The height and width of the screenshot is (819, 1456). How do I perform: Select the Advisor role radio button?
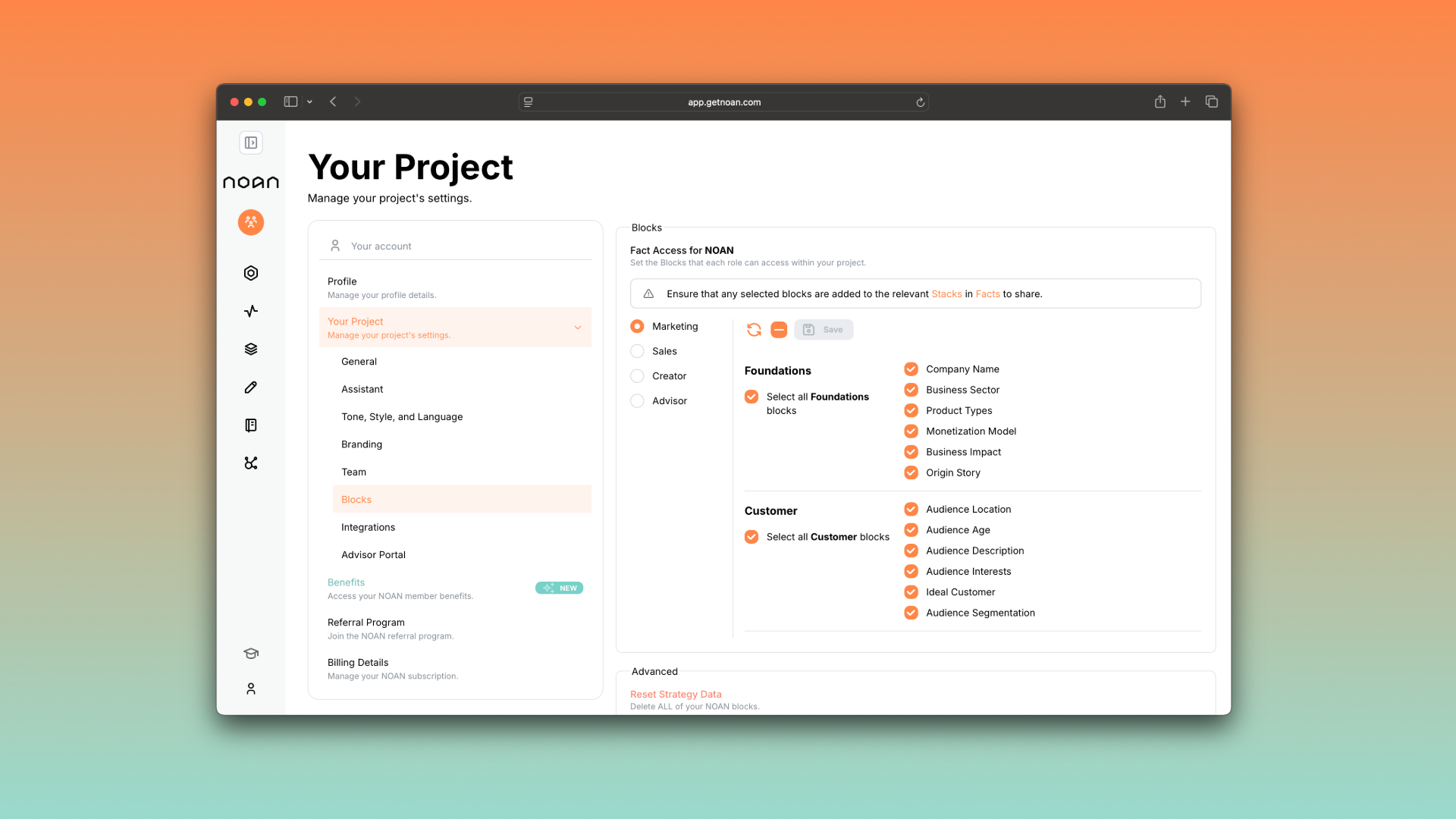click(637, 401)
